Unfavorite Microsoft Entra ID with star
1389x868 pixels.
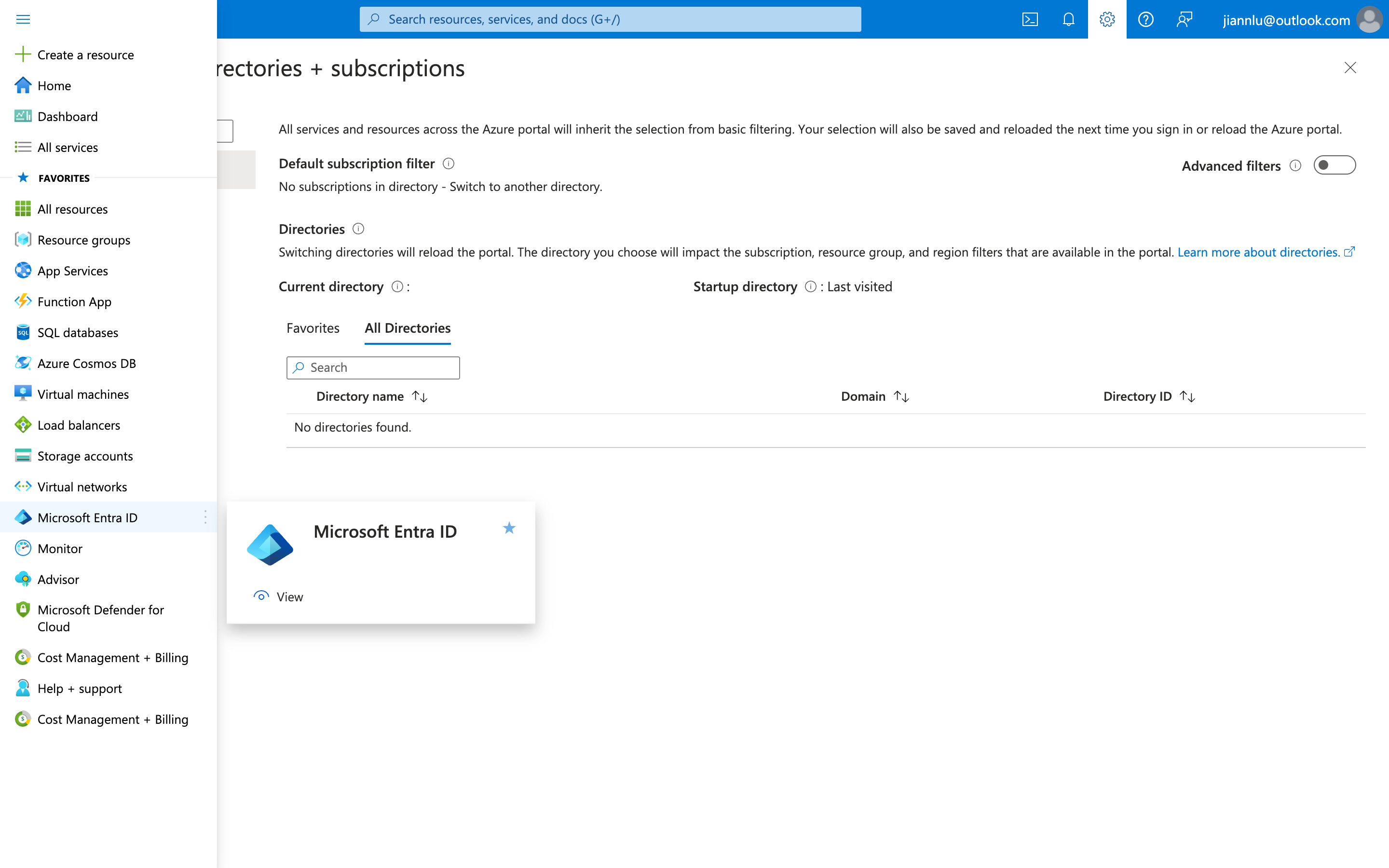pos(509,528)
